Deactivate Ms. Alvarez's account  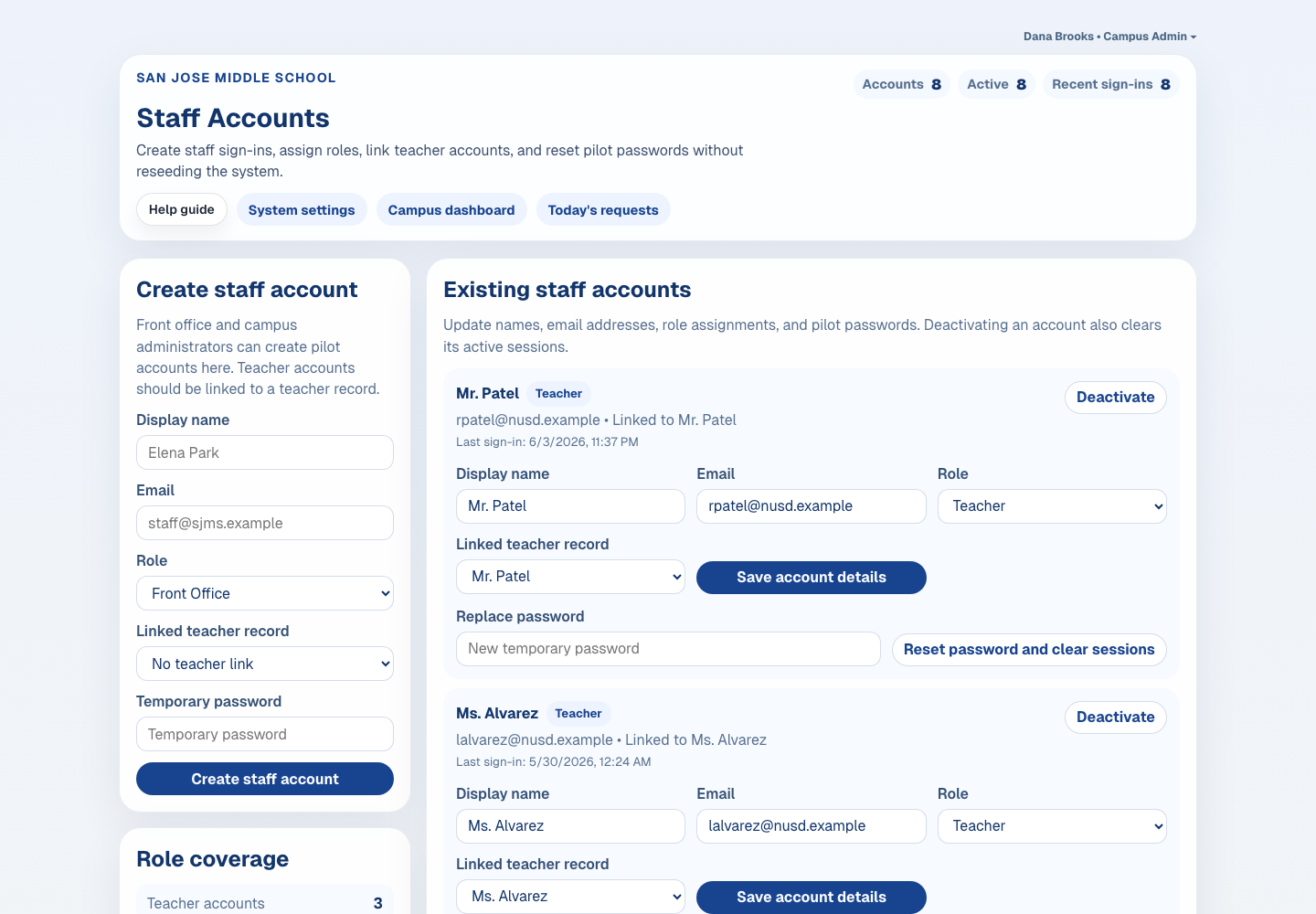point(1116,717)
